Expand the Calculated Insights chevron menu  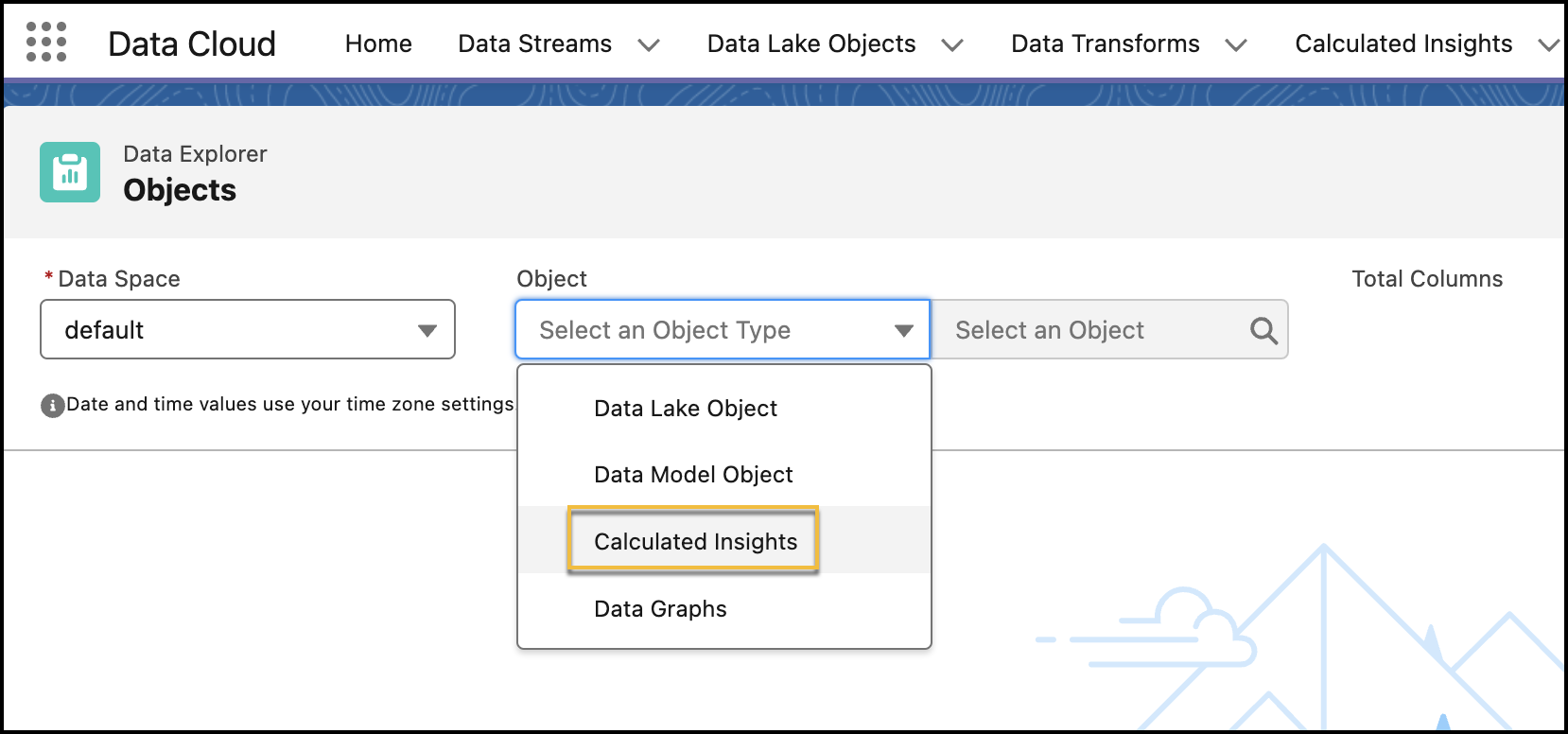(1549, 44)
